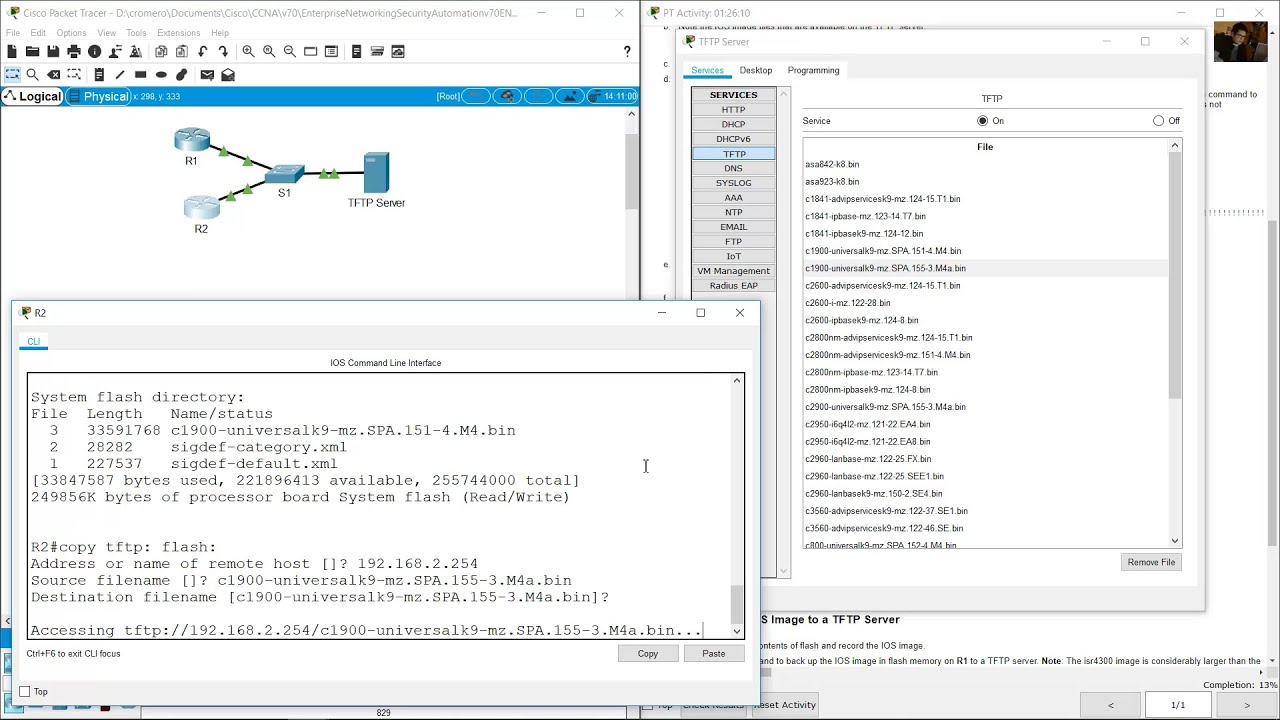1280x720 pixels.
Task: Select the SYSLOG service in services list
Action: tap(733, 183)
